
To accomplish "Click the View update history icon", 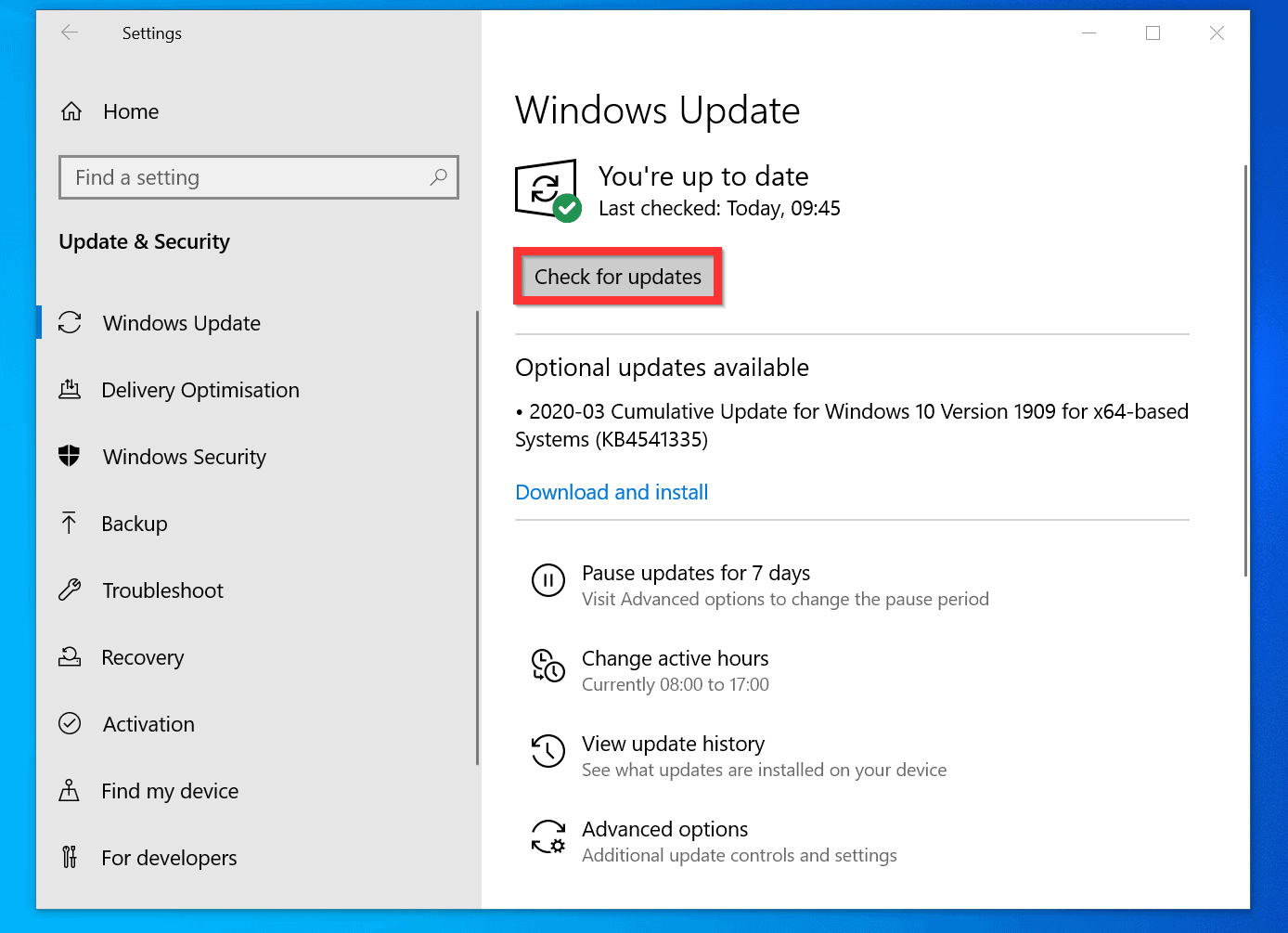I will coord(547,751).
